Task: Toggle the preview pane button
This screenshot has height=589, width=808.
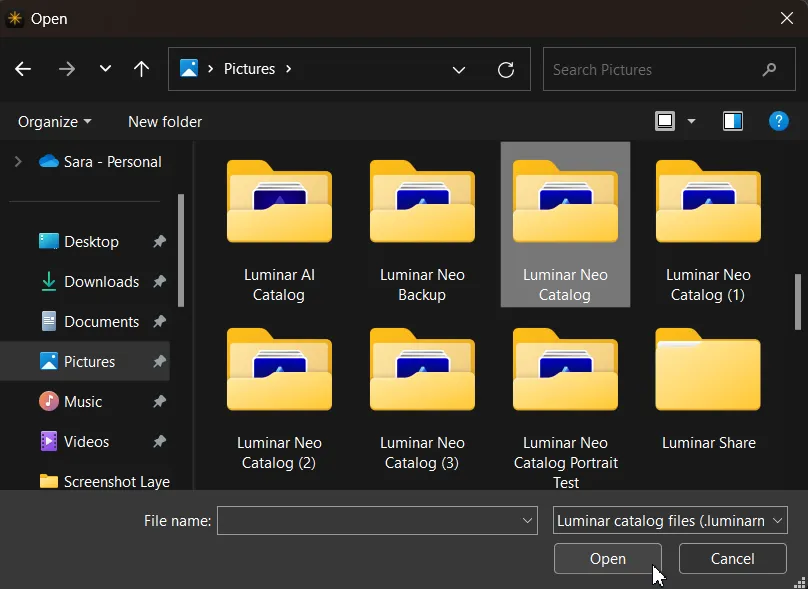Action: pyautogui.click(x=733, y=121)
